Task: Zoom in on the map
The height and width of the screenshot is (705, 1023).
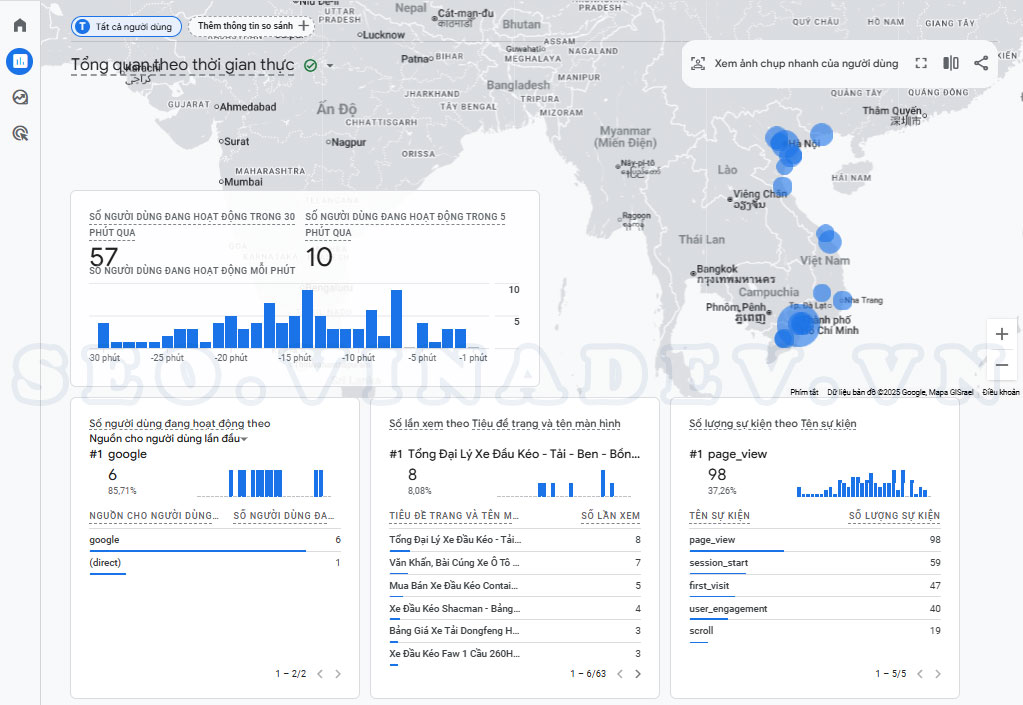Action: click(x=1002, y=334)
